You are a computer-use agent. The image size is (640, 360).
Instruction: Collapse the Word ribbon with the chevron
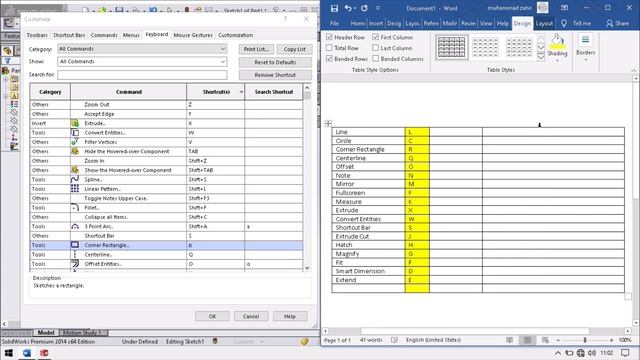[x=634, y=70]
